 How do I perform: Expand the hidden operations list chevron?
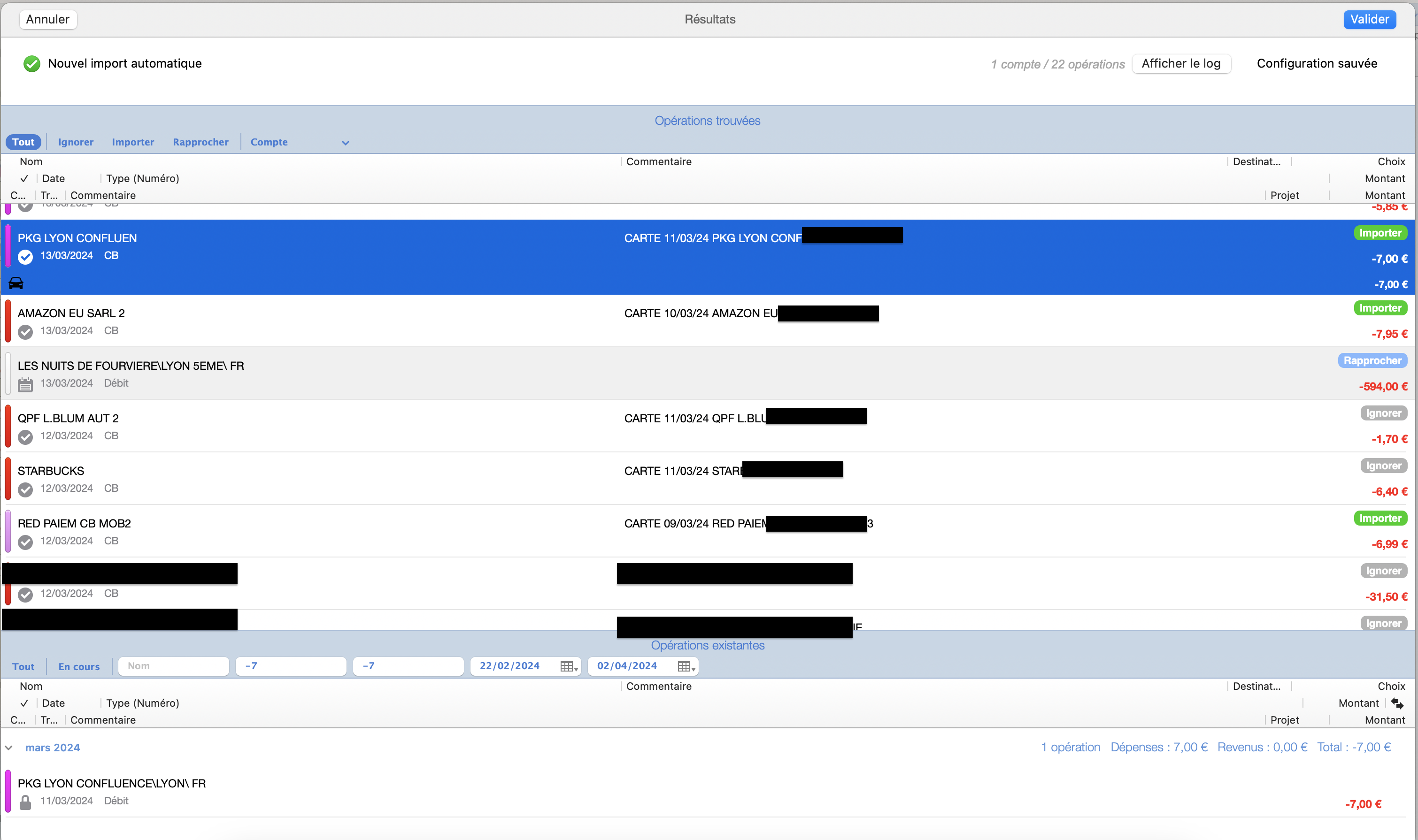coord(345,143)
